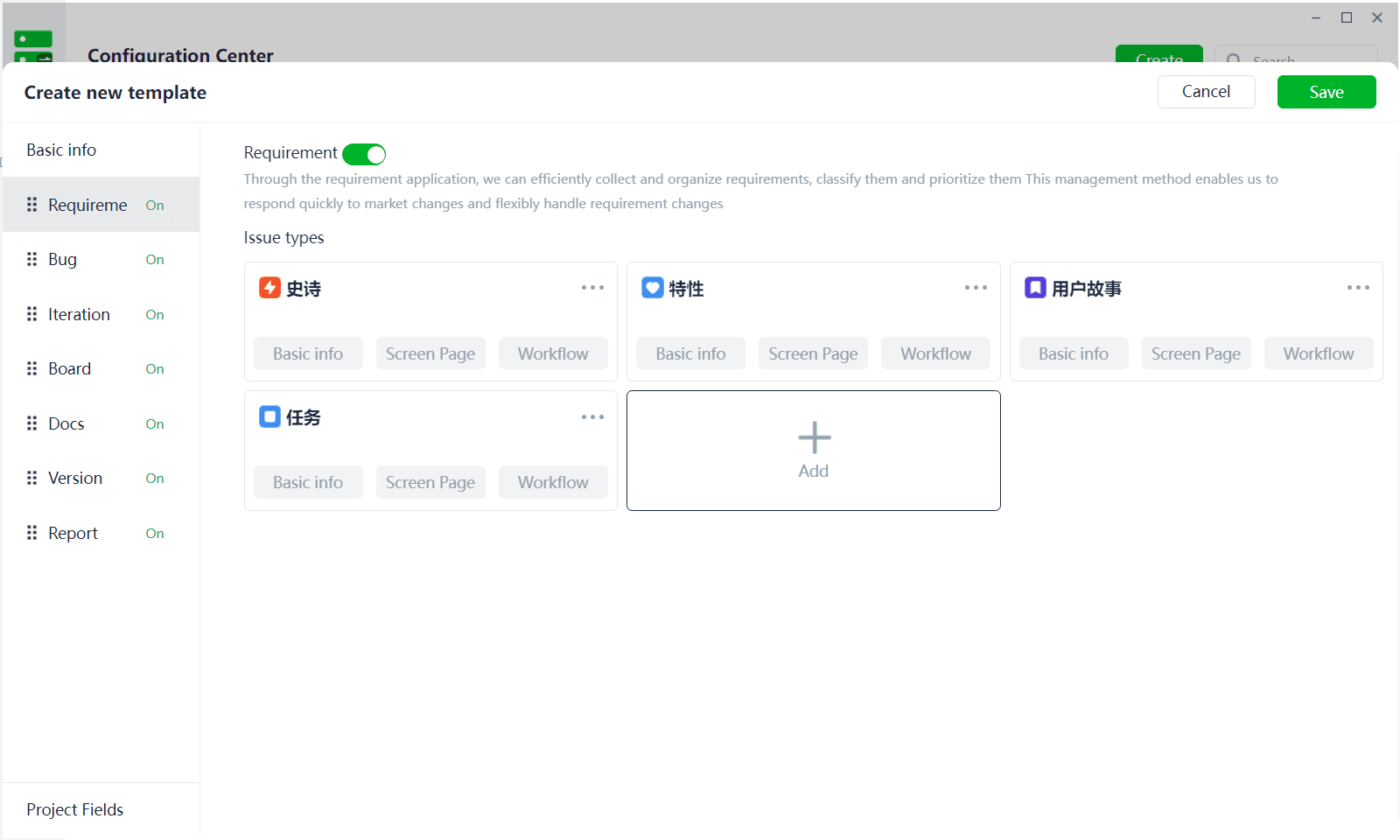This screenshot has width=1400, height=840.
Task: Open Workflow for the 任务 issue type
Action: click(x=553, y=482)
